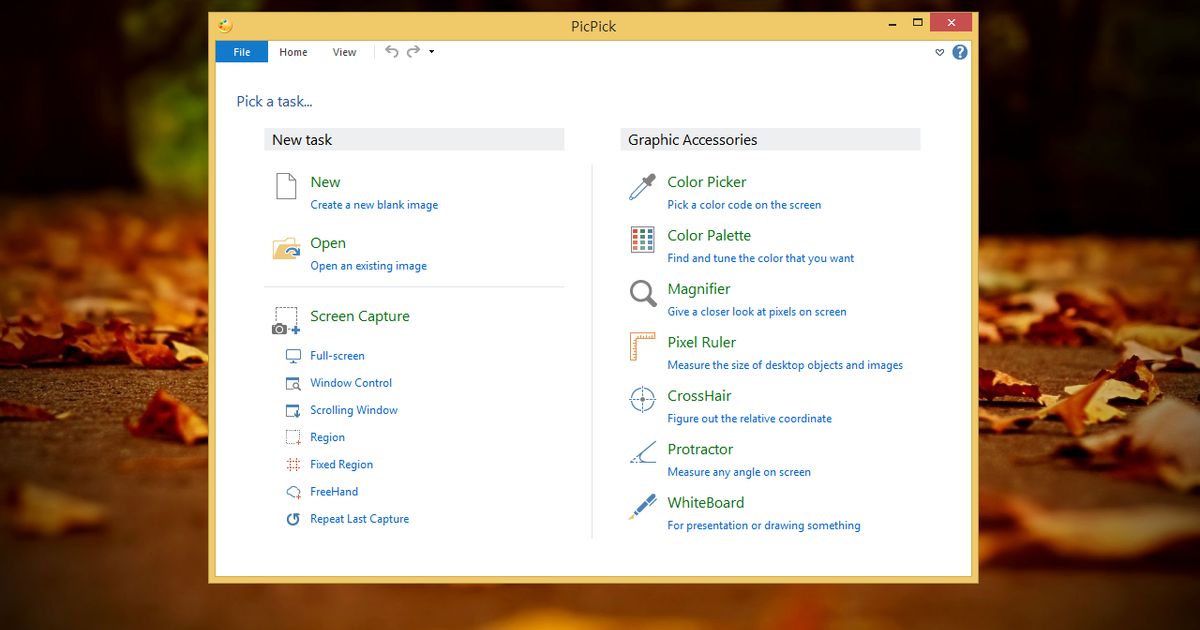Click the dotted Region capture icon

pyautogui.click(x=293, y=437)
